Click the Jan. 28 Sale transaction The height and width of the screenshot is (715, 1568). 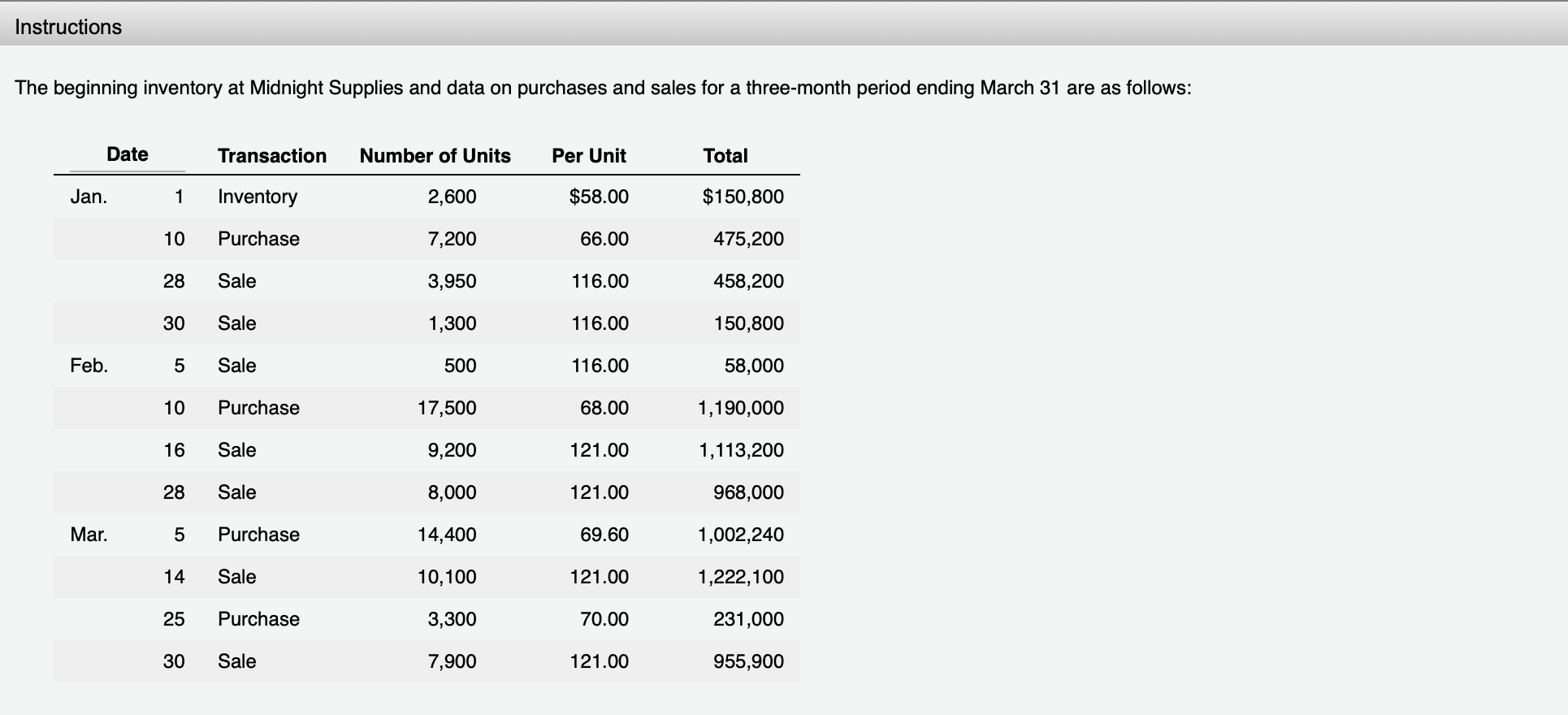click(236, 281)
